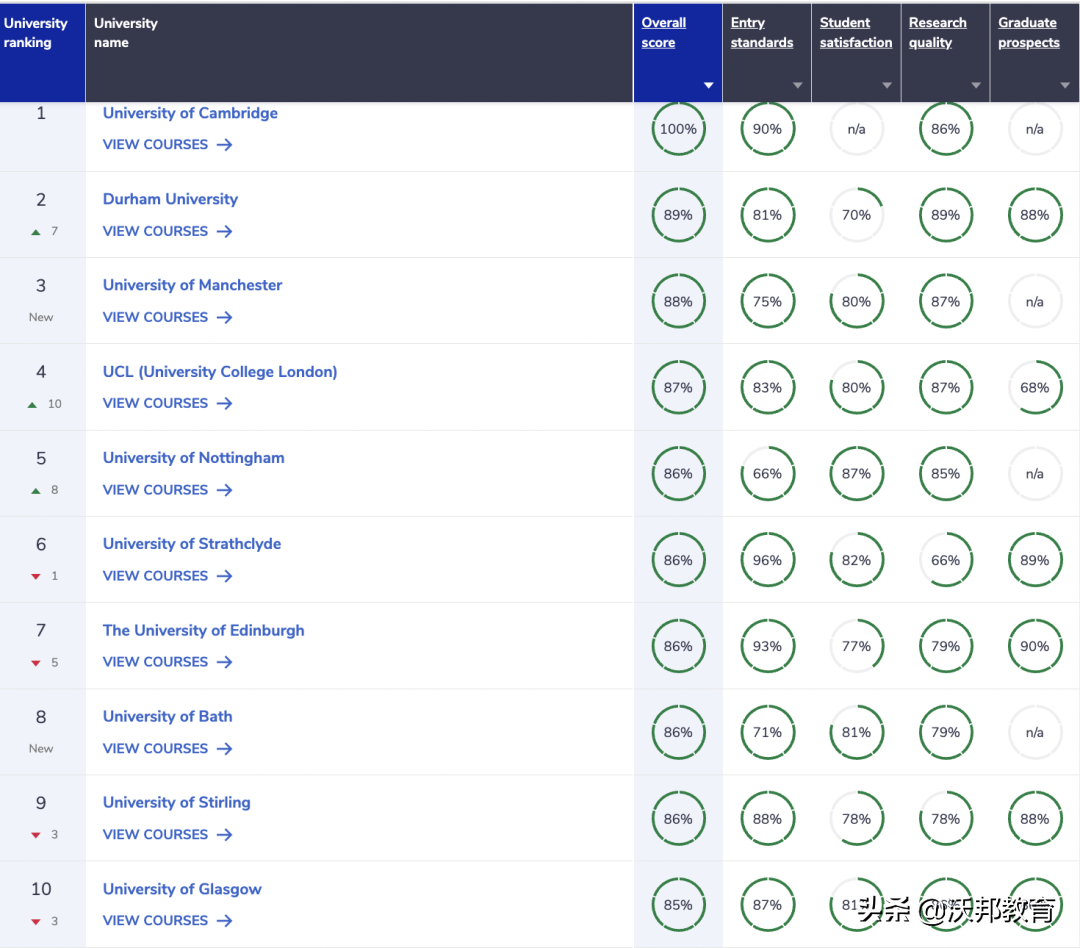Click Bath 81% student satisfaction circle
1080x948 pixels.
point(856,732)
